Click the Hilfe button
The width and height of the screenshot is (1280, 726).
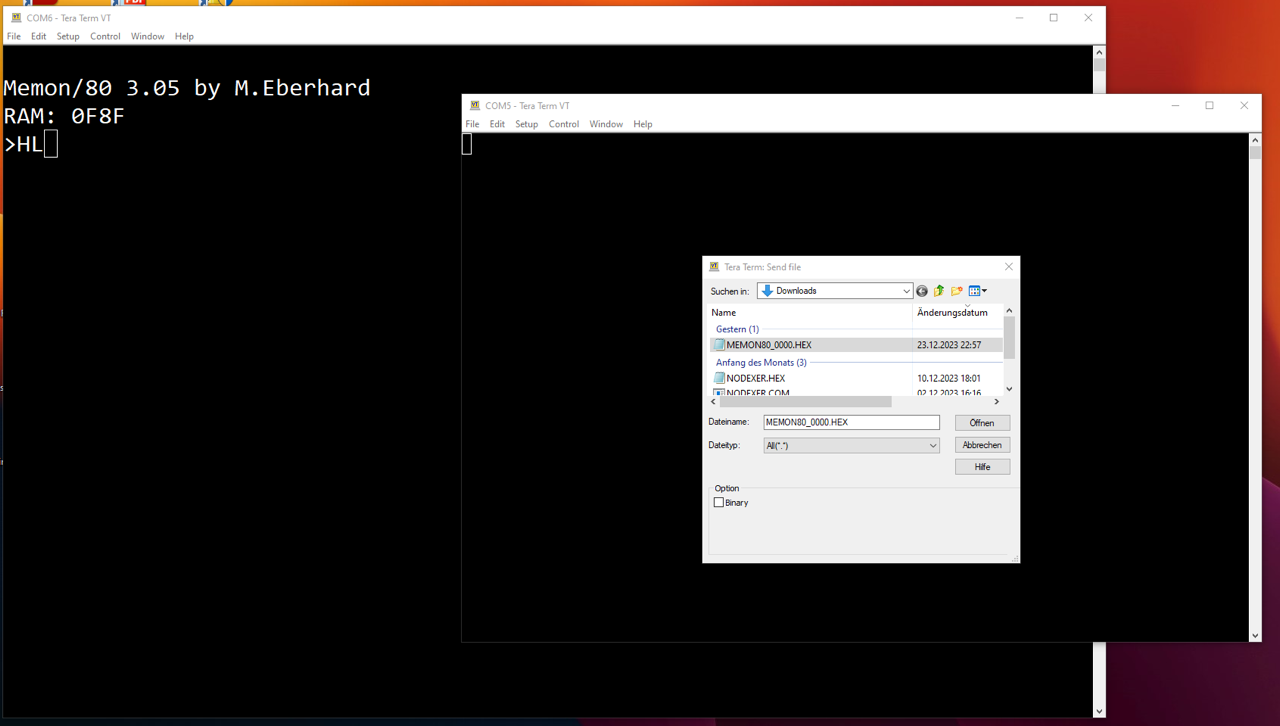coord(982,467)
